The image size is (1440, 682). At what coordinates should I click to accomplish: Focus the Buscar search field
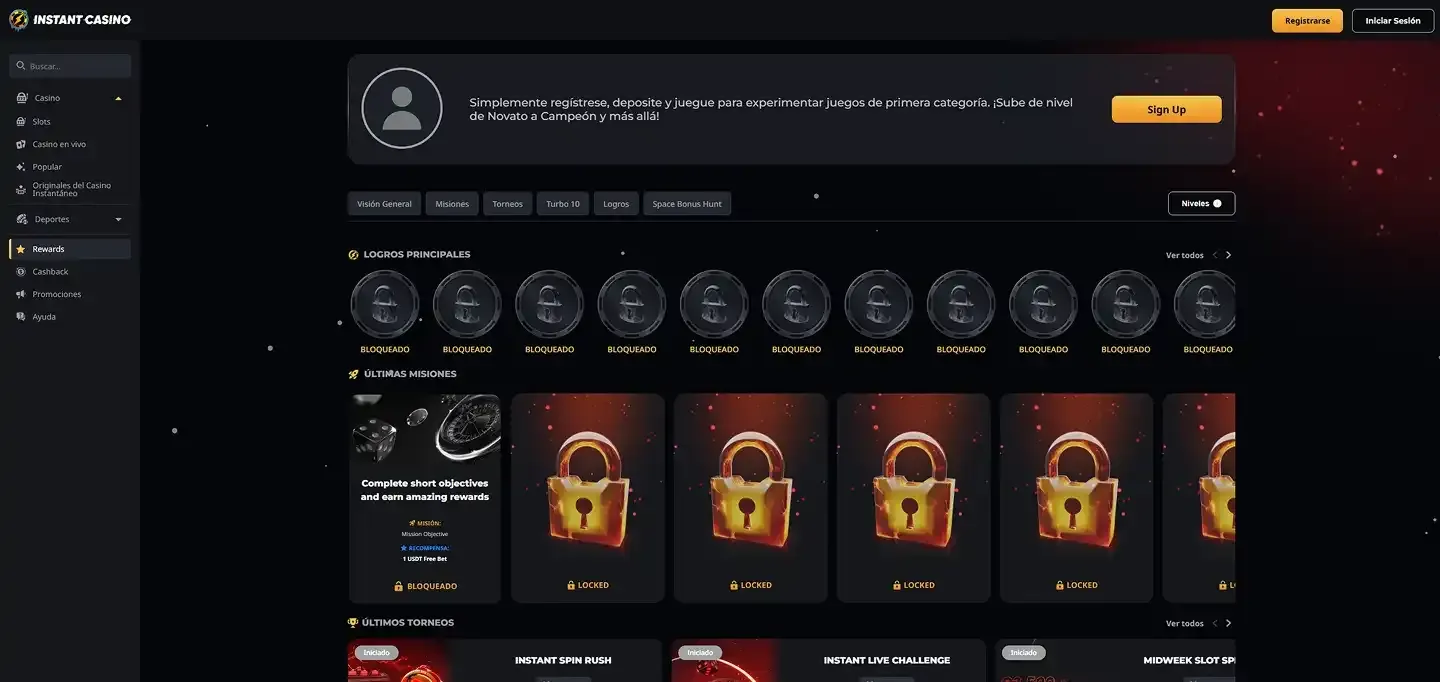(x=70, y=66)
